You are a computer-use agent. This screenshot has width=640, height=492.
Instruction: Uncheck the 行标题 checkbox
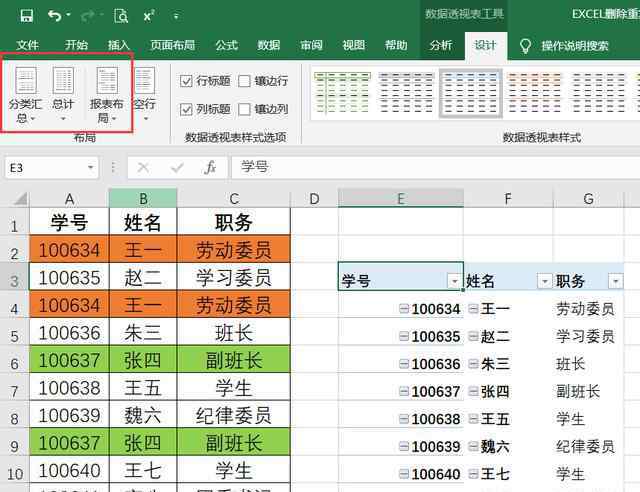pos(187,81)
